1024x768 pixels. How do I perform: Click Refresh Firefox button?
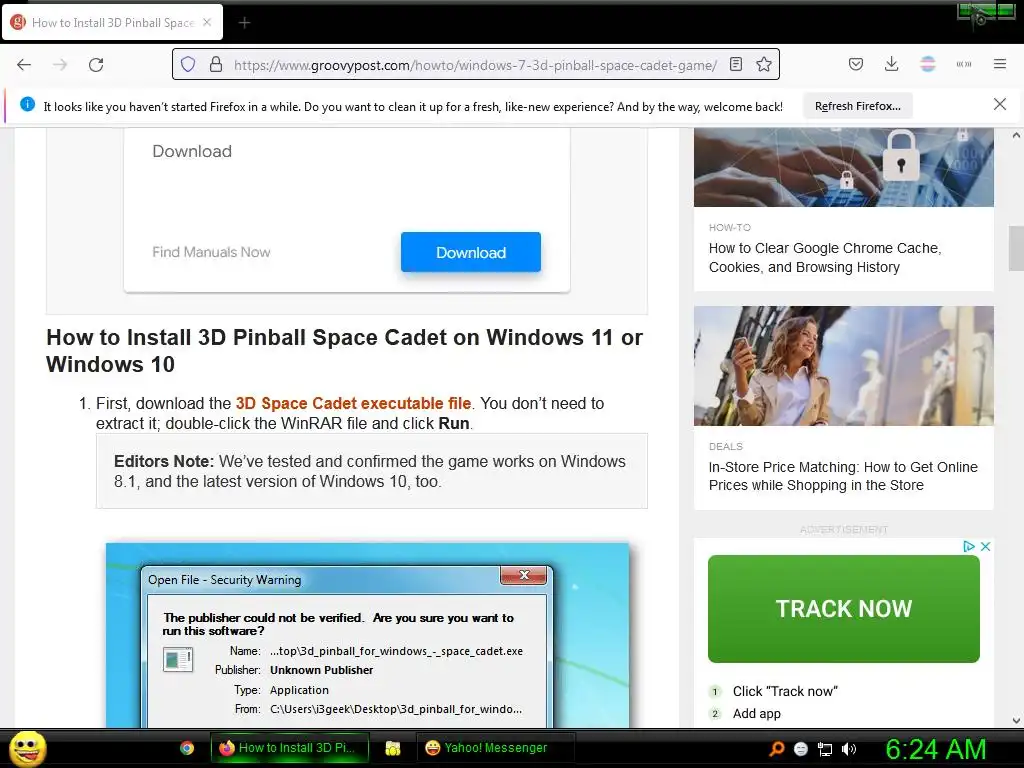[x=857, y=106]
